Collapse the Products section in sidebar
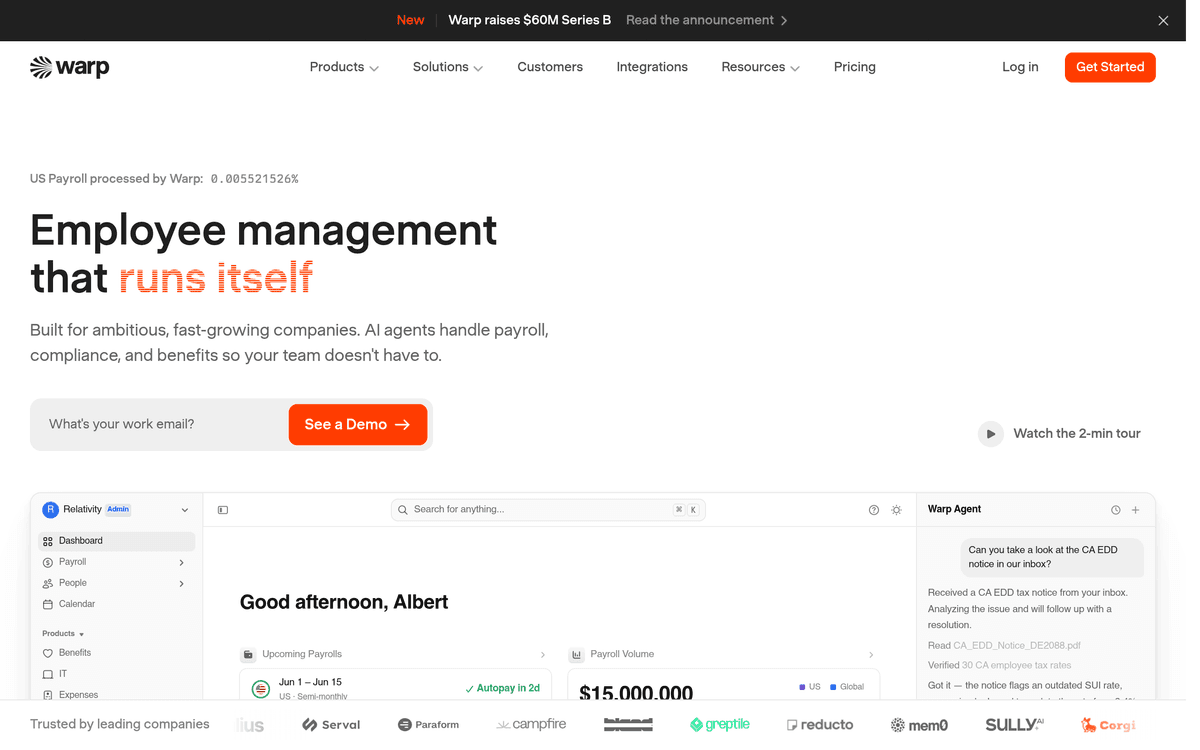 point(63,634)
